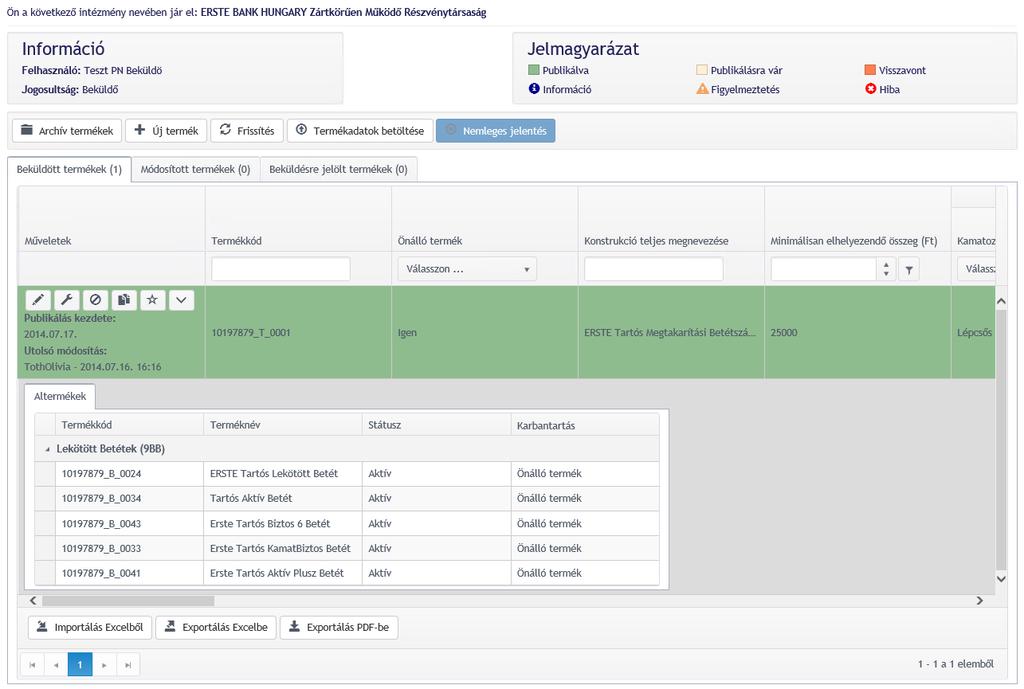
Task: Click the vertical scrollbar down arrow
Action: point(1001,579)
